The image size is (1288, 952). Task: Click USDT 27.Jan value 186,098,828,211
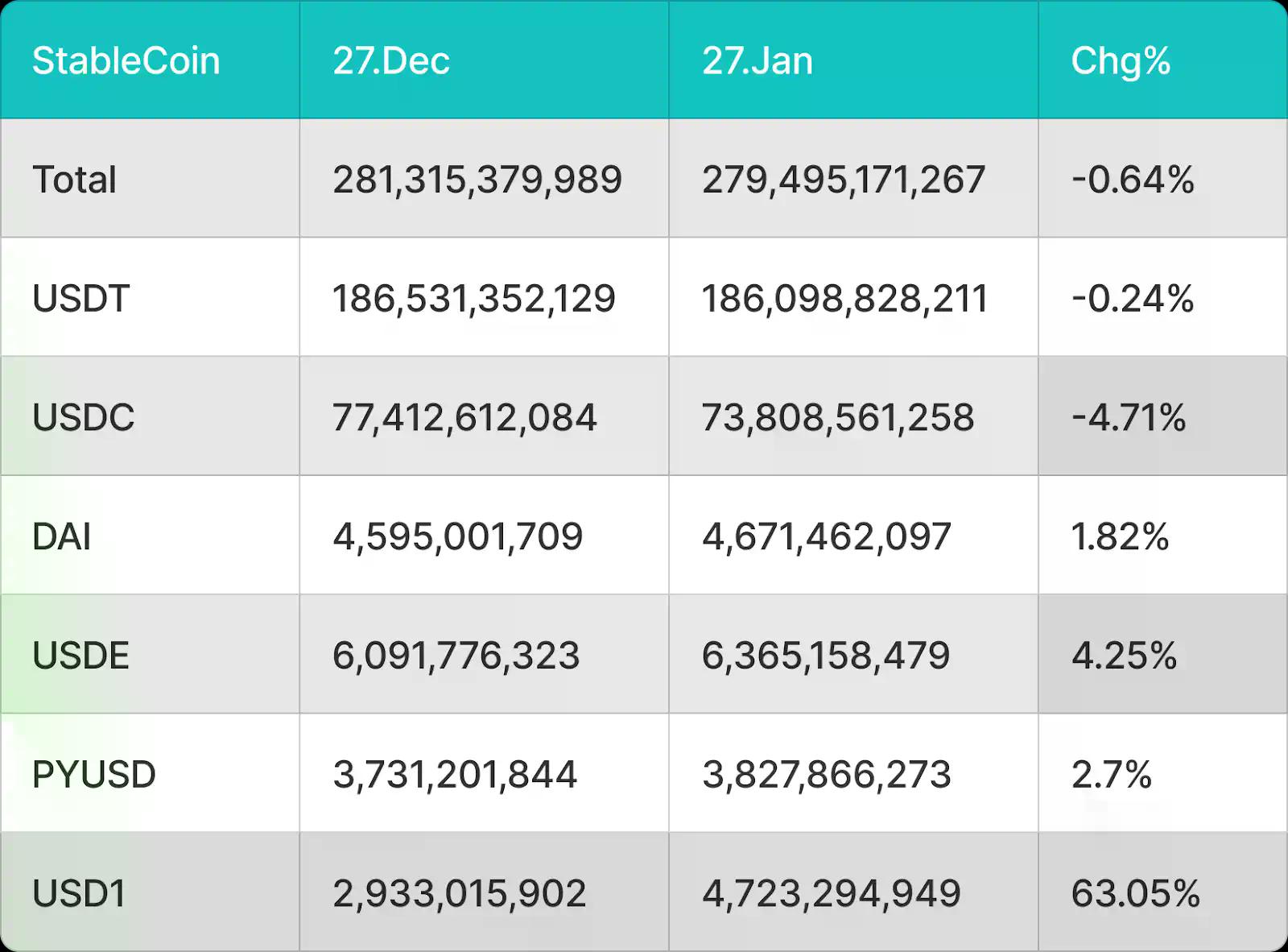[x=844, y=298]
